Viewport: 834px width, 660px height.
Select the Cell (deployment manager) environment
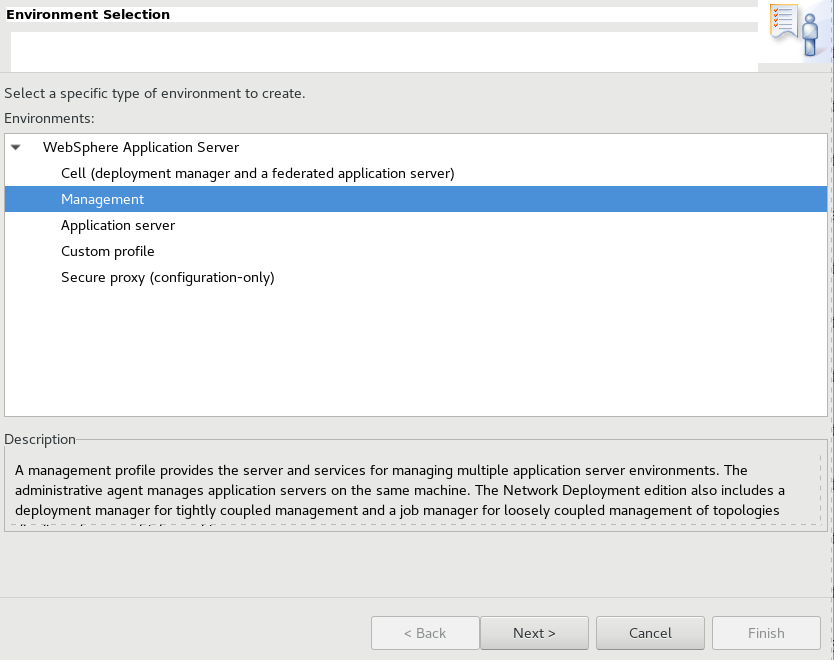point(257,173)
